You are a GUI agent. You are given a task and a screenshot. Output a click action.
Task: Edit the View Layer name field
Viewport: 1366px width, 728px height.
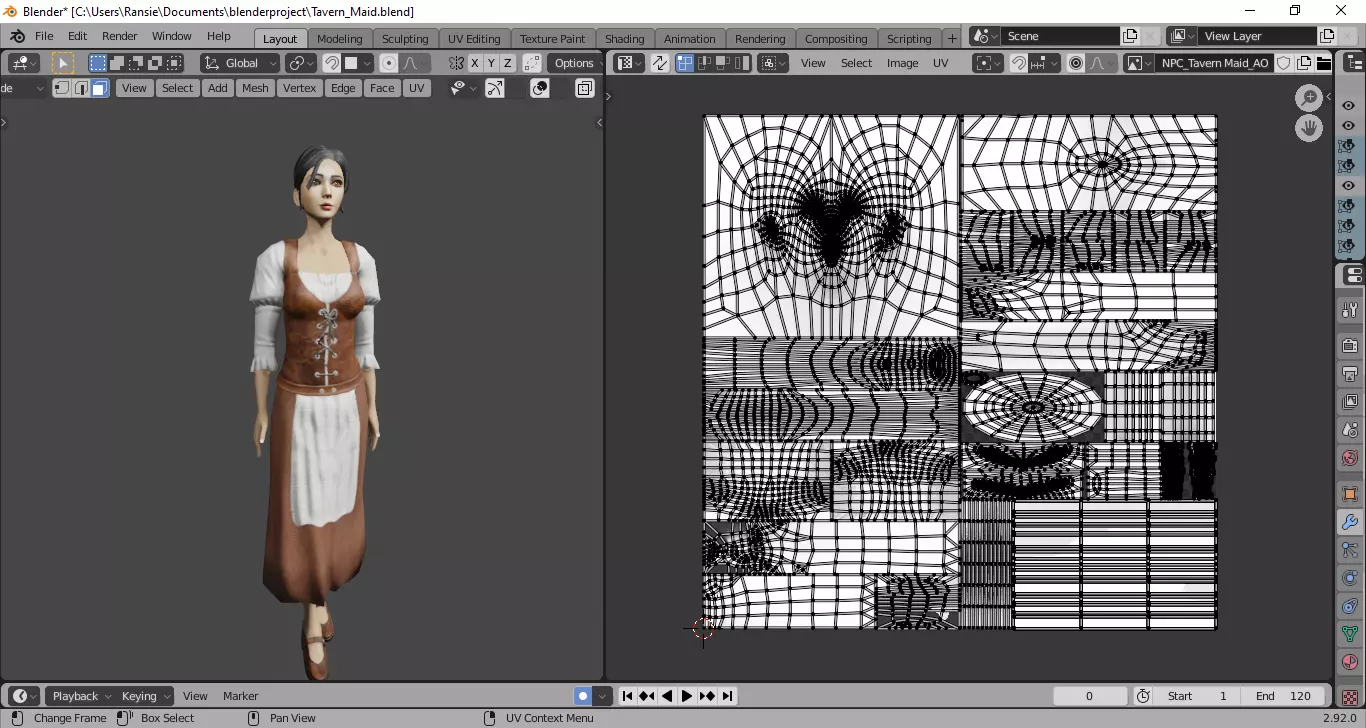pos(1257,36)
